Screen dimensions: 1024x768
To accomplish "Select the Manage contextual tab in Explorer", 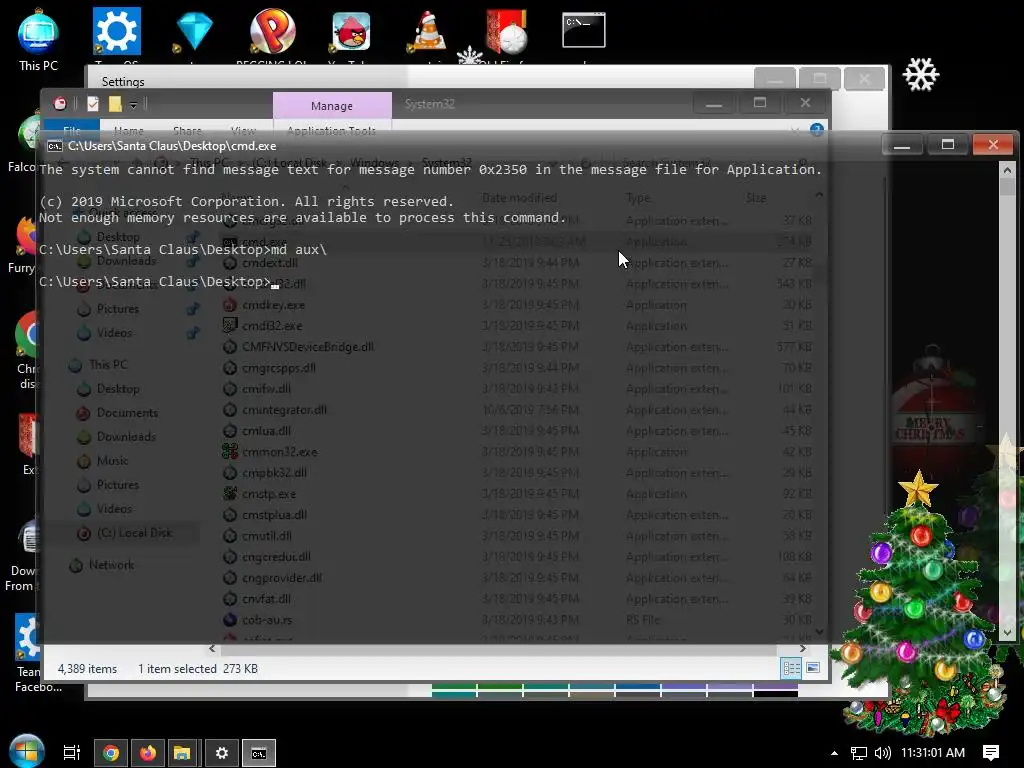I will click(332, 105).
